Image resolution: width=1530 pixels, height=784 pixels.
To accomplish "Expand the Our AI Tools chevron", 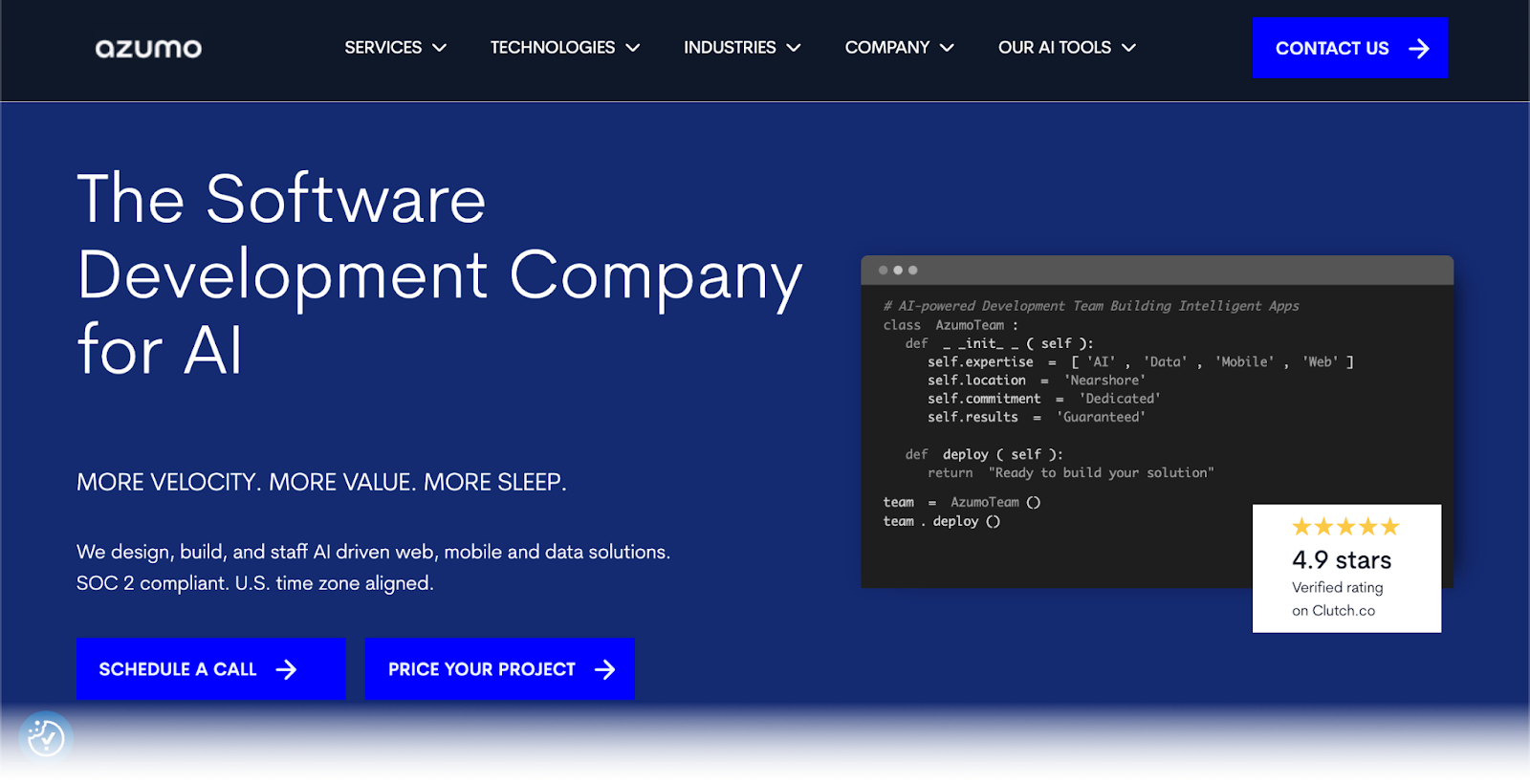I will (x=1129, y=48).
